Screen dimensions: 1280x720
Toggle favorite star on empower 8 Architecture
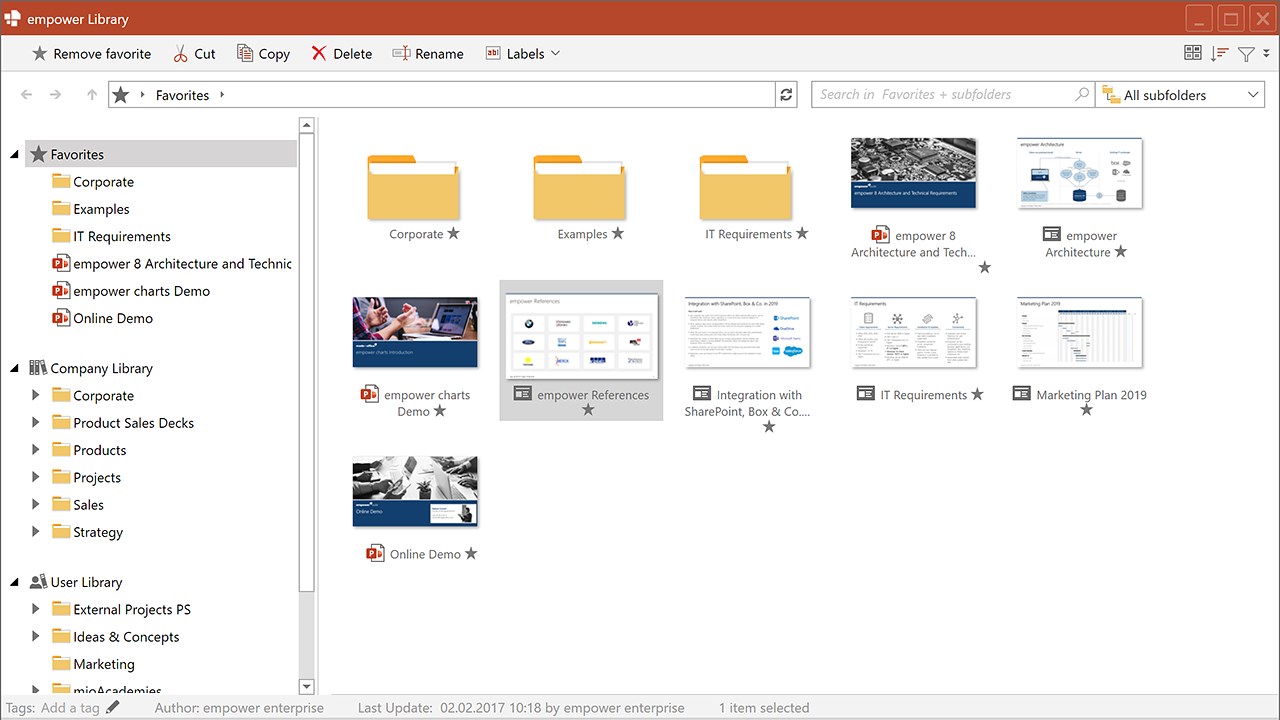[x=985, y=267]
